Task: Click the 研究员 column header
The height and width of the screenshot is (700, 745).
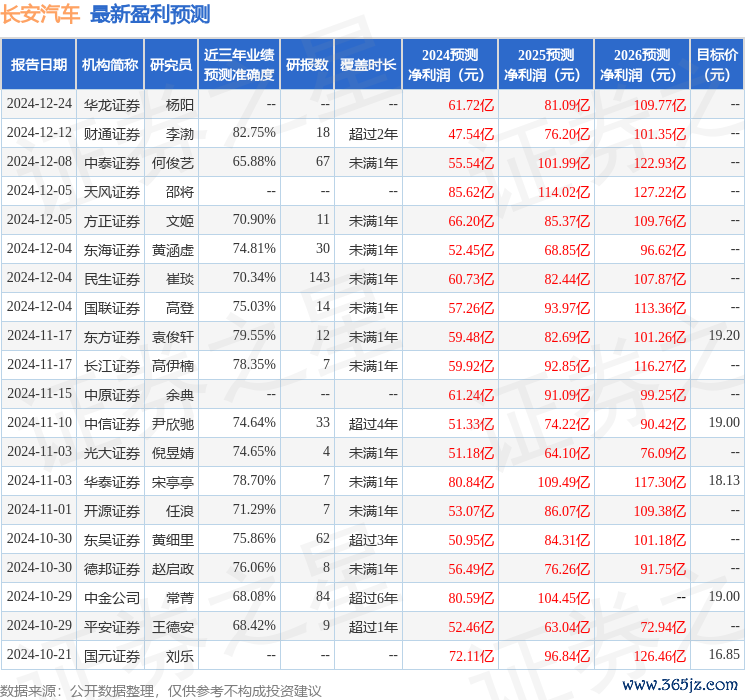Action: click(171, 65)
